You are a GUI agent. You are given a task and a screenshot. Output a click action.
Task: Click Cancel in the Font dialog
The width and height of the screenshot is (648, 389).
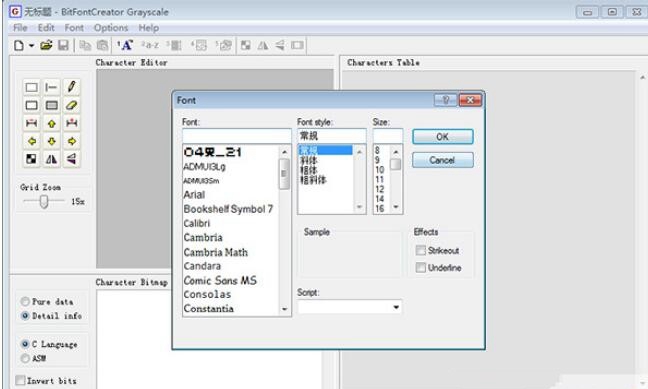[x=443, y=160]
